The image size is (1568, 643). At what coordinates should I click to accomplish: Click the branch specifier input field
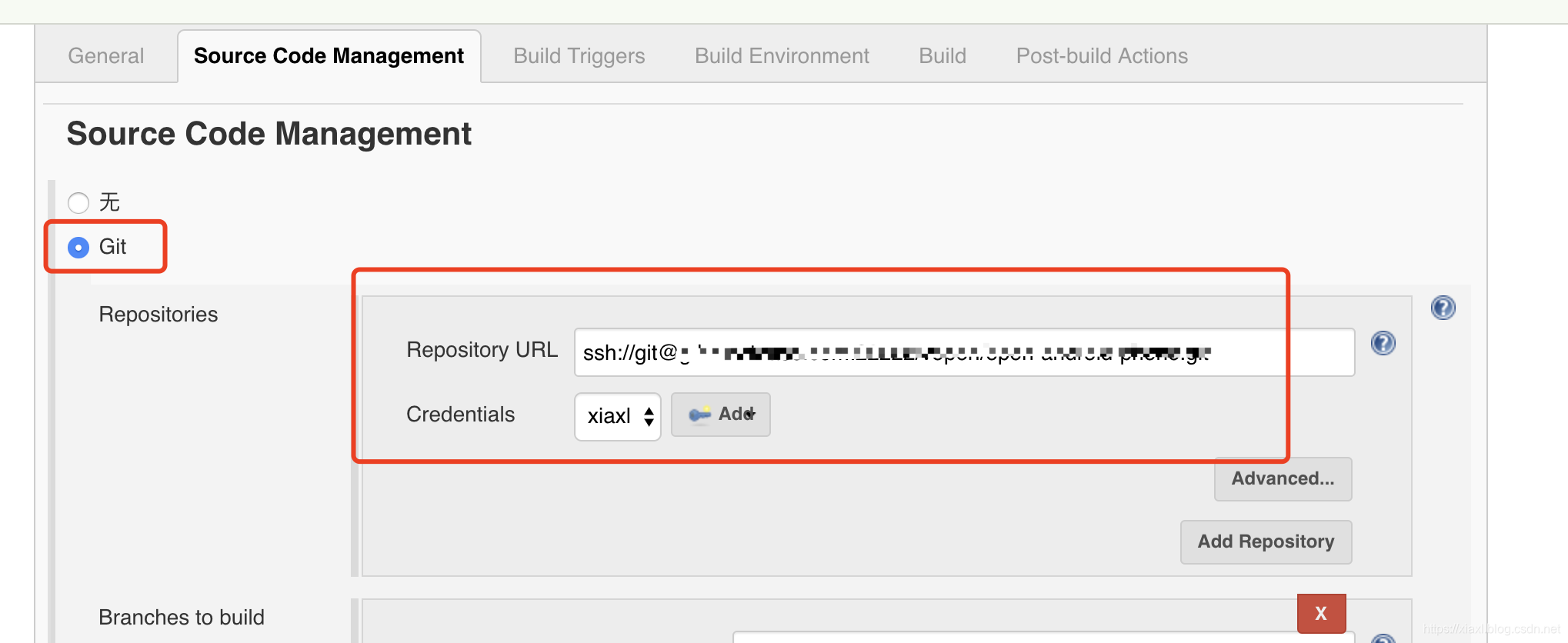[x=1043, y=638]
